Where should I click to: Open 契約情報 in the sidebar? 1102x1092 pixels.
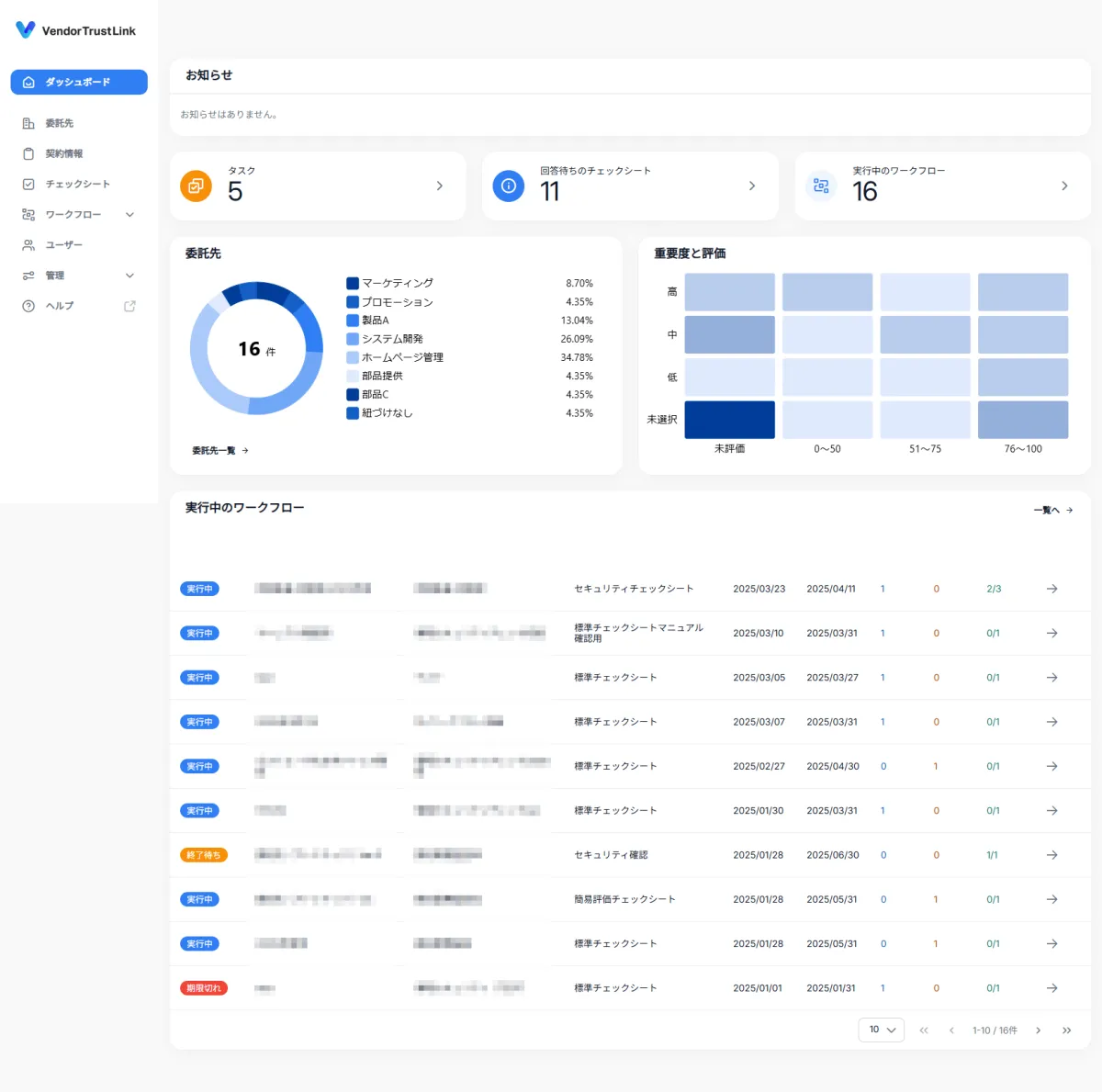(64, 153)
